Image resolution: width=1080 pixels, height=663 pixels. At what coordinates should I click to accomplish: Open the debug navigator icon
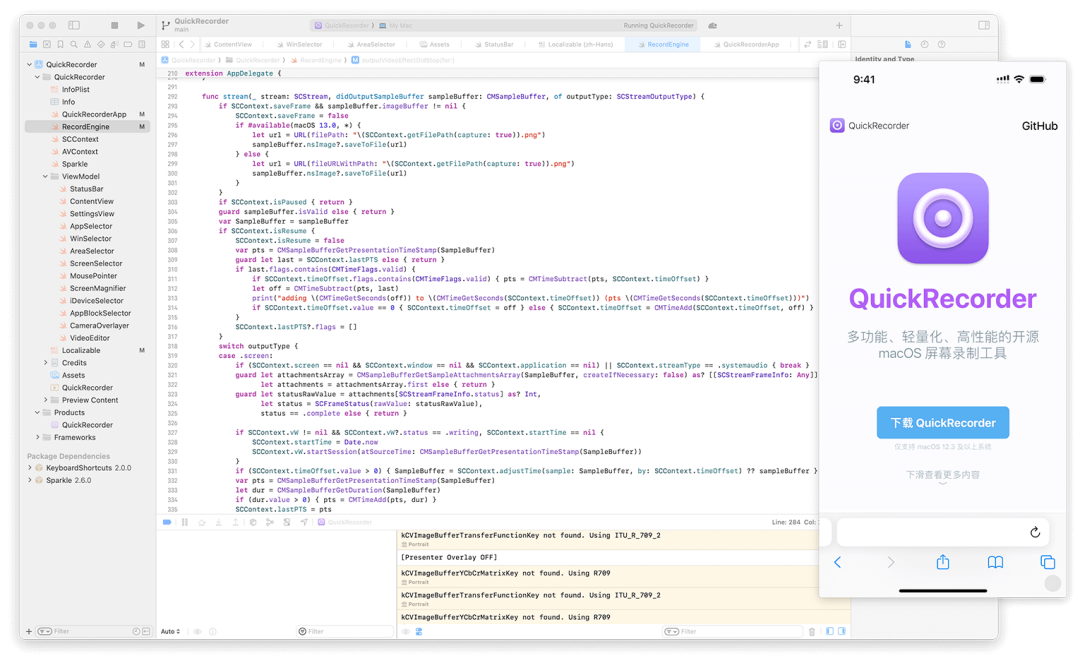114,44
